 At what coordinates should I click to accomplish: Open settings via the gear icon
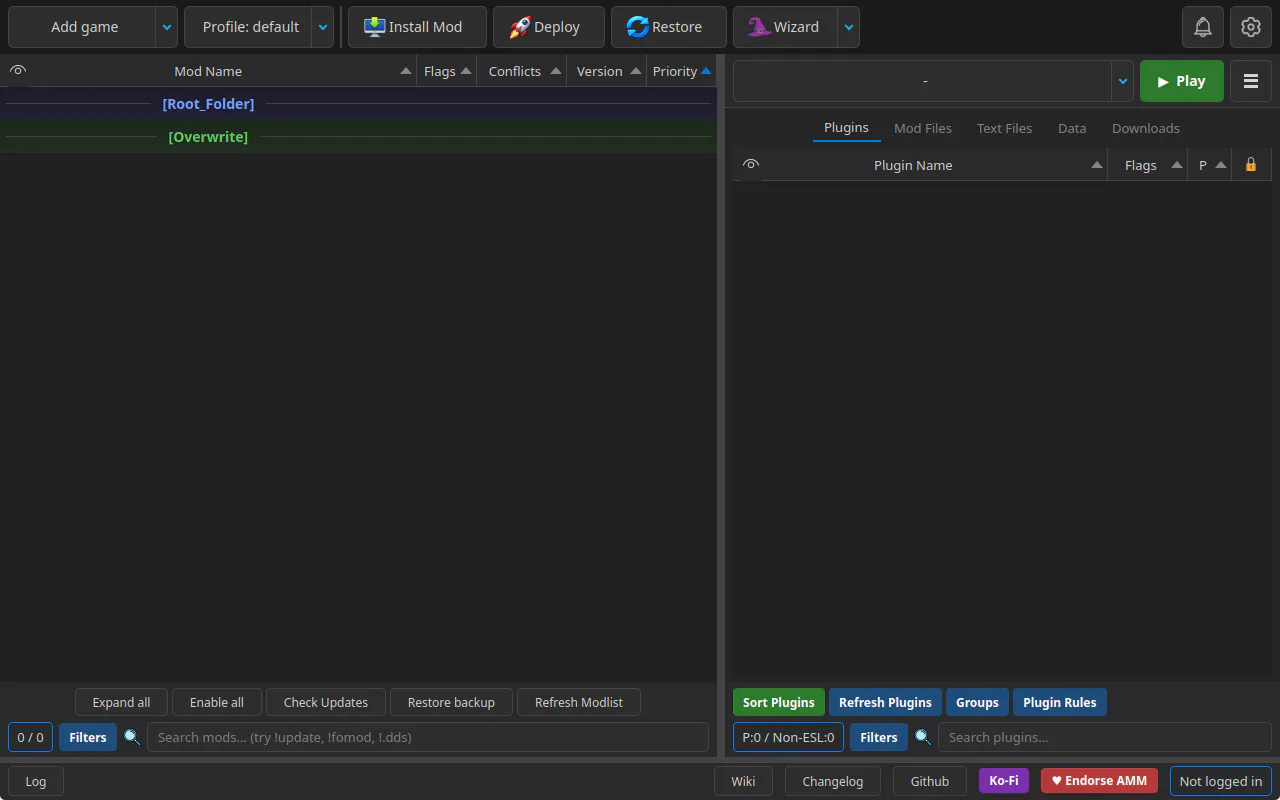(1251, 27)
